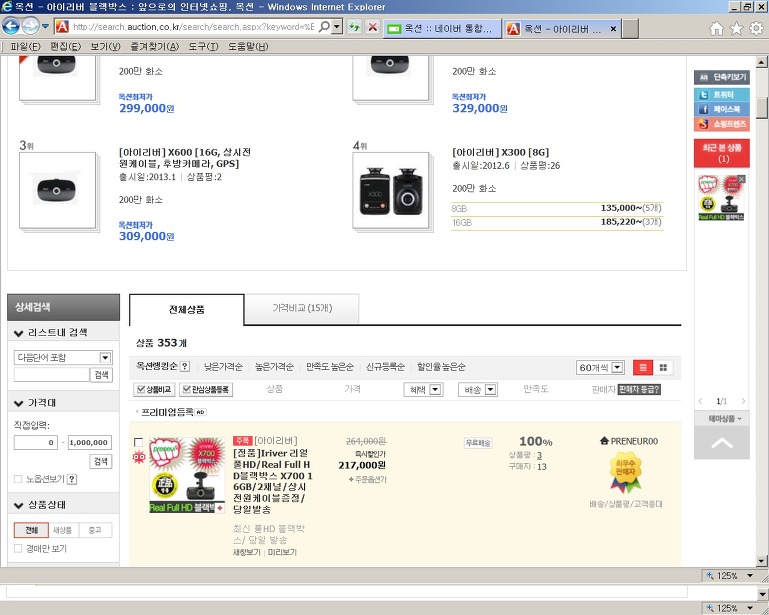Click the minimum price input field
Viewport: 769px width, 615px height.
(35, 442)
